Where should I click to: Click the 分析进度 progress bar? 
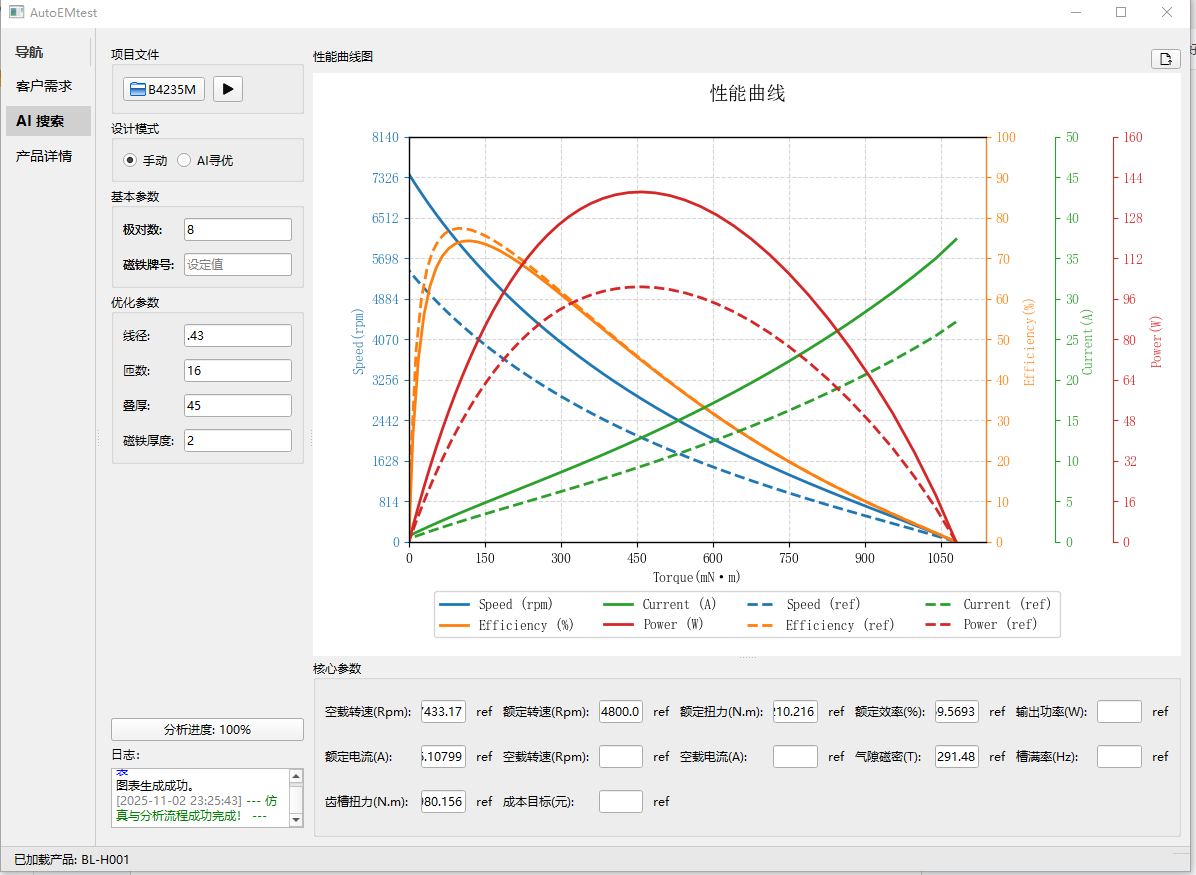[207, 729]
